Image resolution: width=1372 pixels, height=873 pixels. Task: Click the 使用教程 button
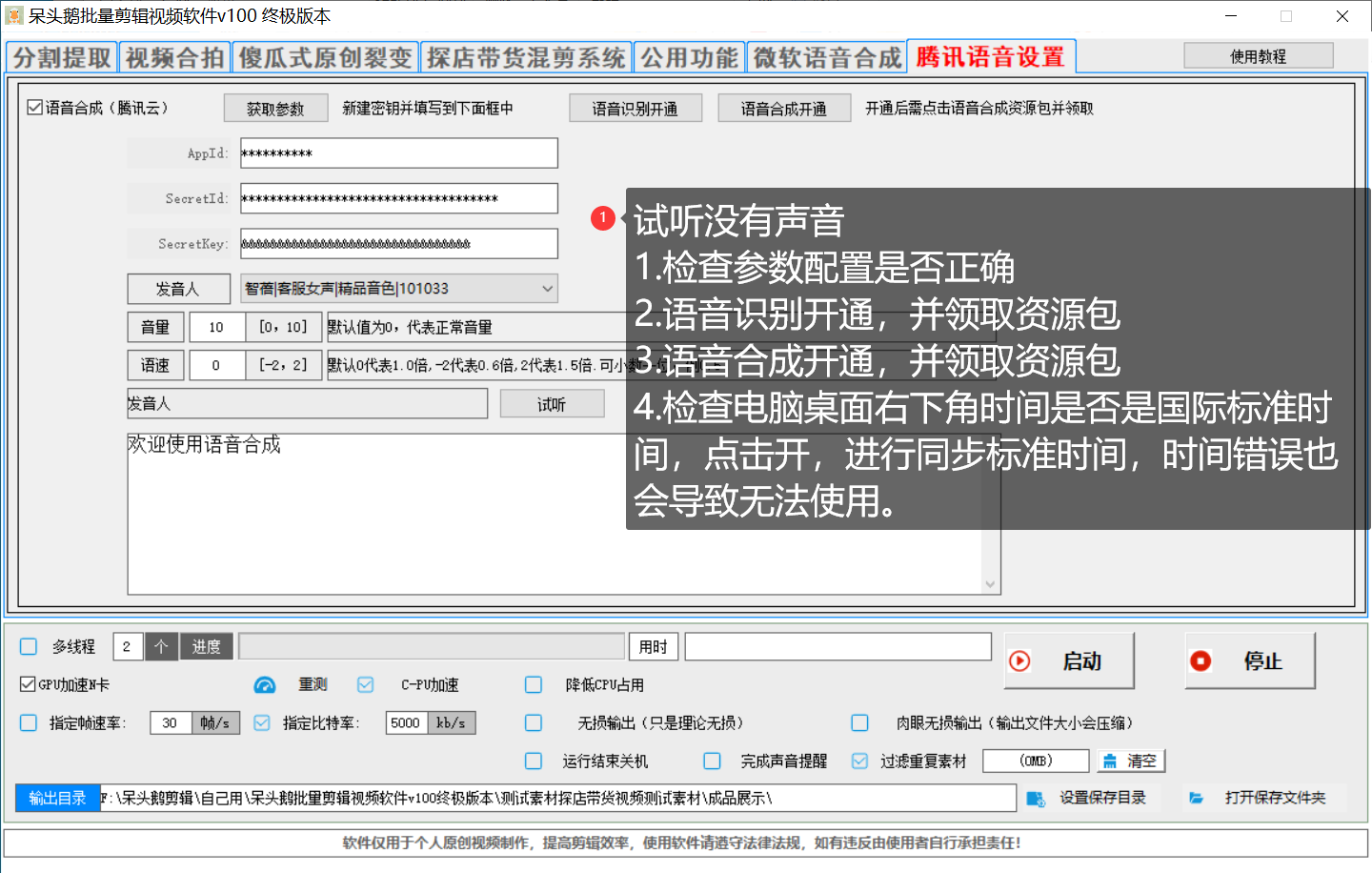[1259, 56]
